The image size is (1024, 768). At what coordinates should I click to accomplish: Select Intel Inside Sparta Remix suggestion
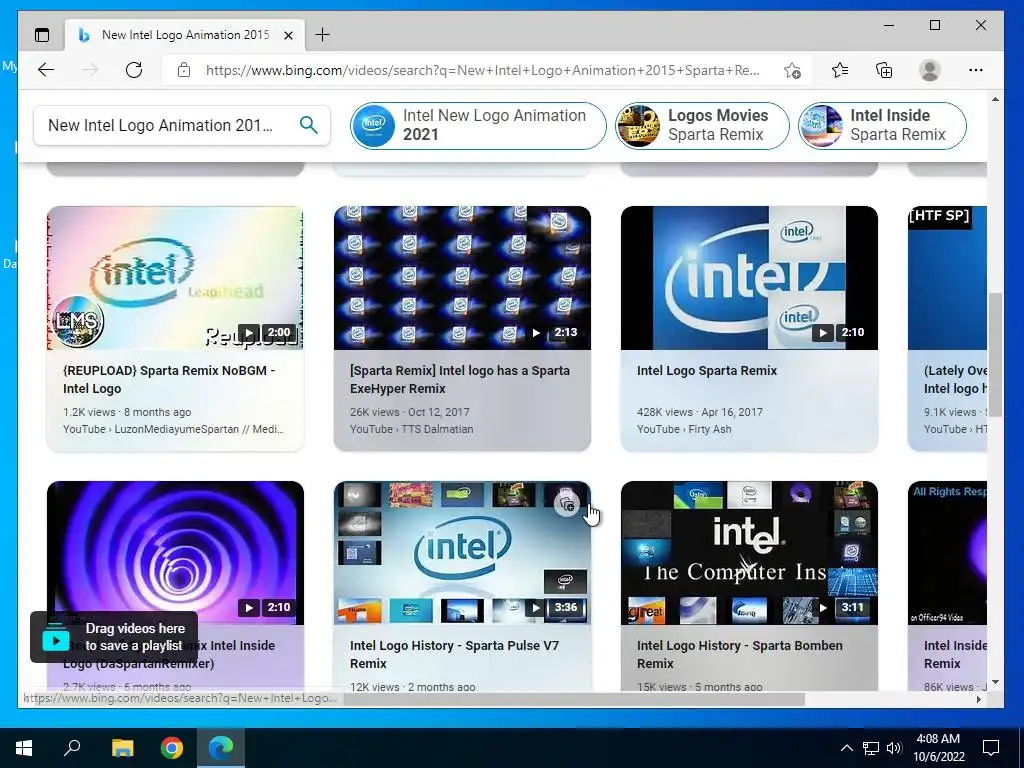pyautogui.click(x=882, y=125)
